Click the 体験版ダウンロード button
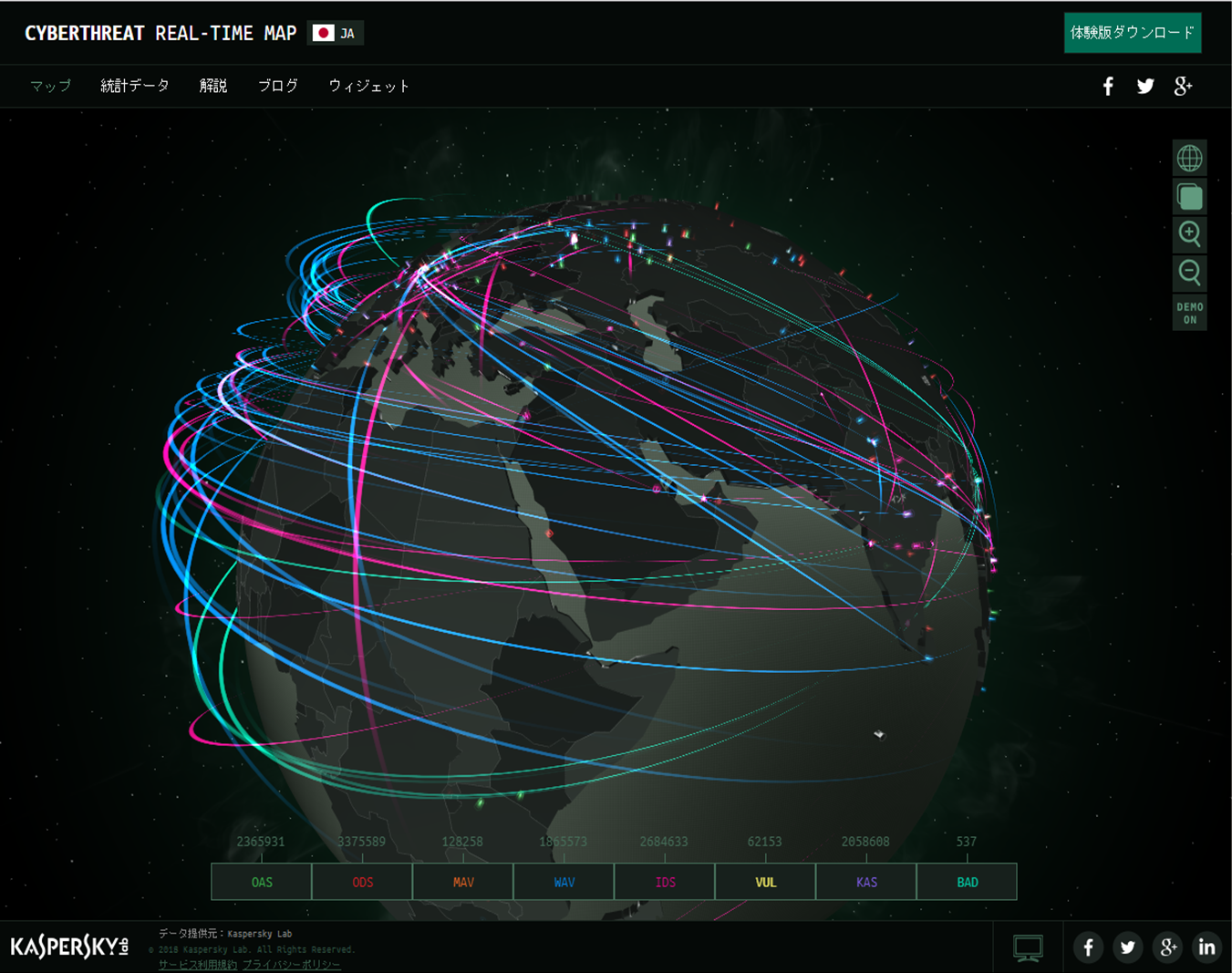This screenshot has width=1232, height=973. pyautogui.click(x=1133, y=33)
